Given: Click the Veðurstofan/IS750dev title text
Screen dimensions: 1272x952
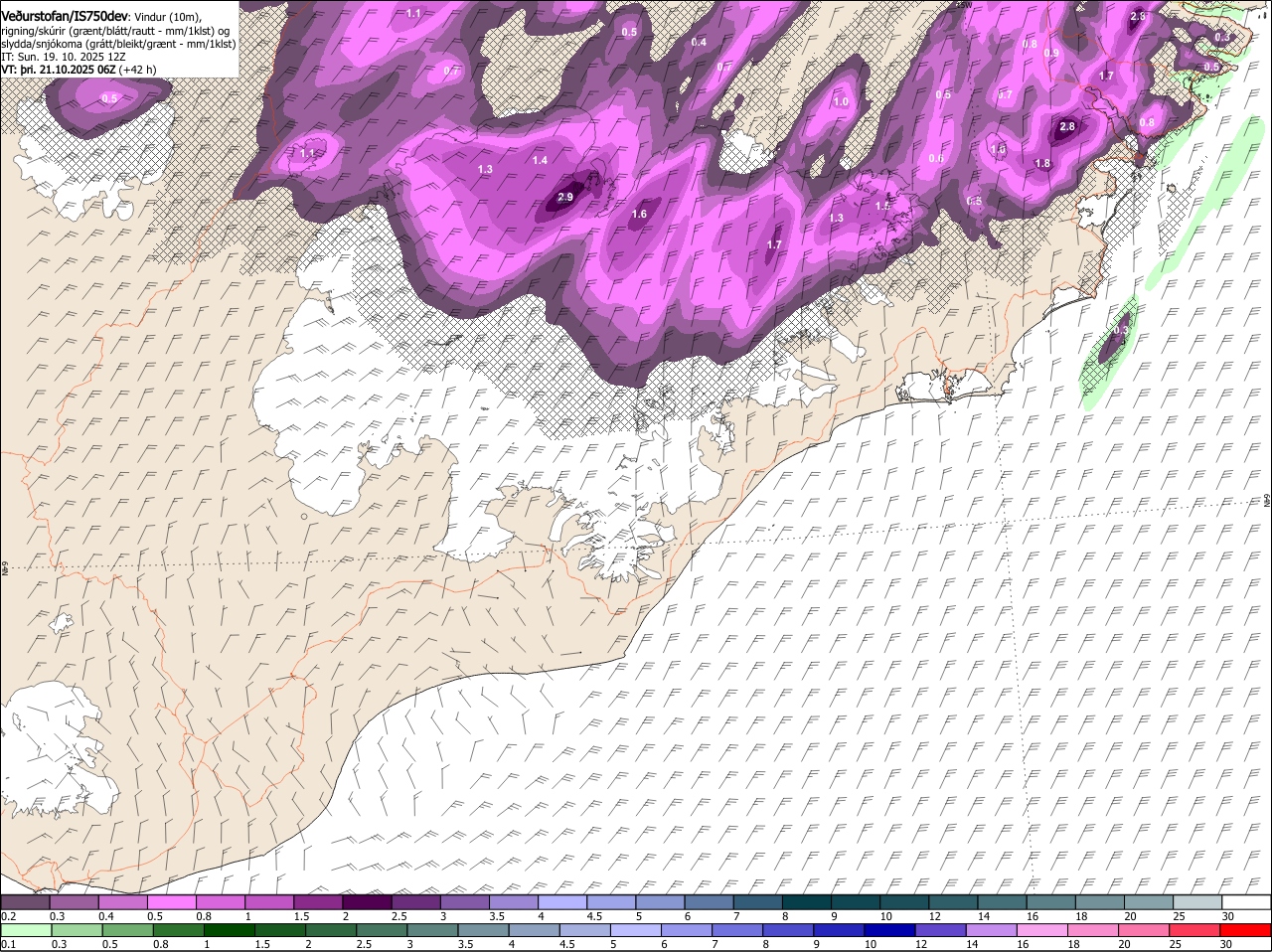Looking at the screenshot, I should point(64,16).
